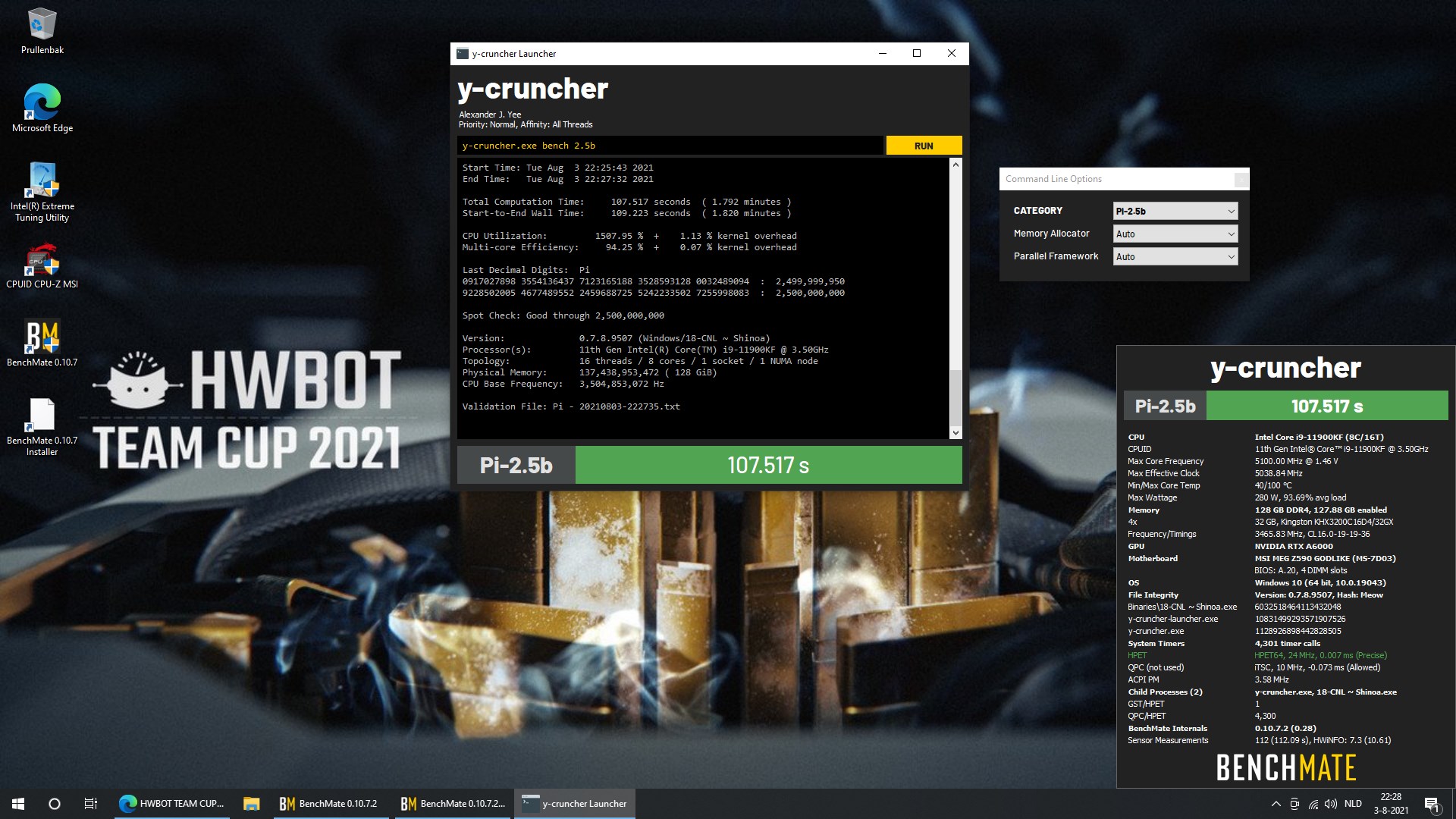This screenshot has height=819, width=1456.
Task: Click the BENCHMATE logo on the result panel
Action: [x=1286, y=767]
